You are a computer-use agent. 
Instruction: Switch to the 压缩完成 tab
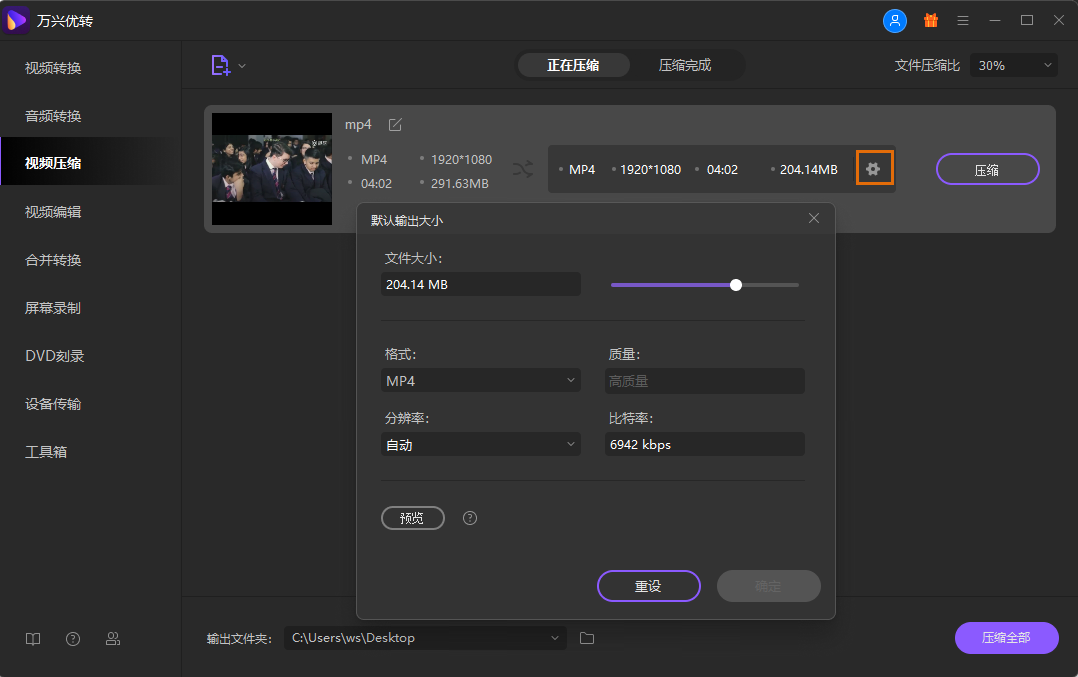[685, 65]
